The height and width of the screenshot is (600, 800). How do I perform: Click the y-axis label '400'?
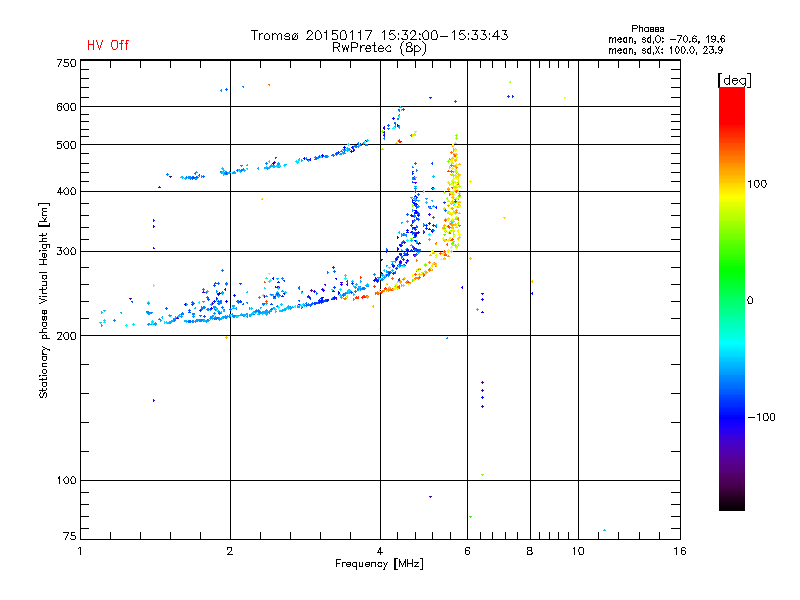(x=66, y=191)
